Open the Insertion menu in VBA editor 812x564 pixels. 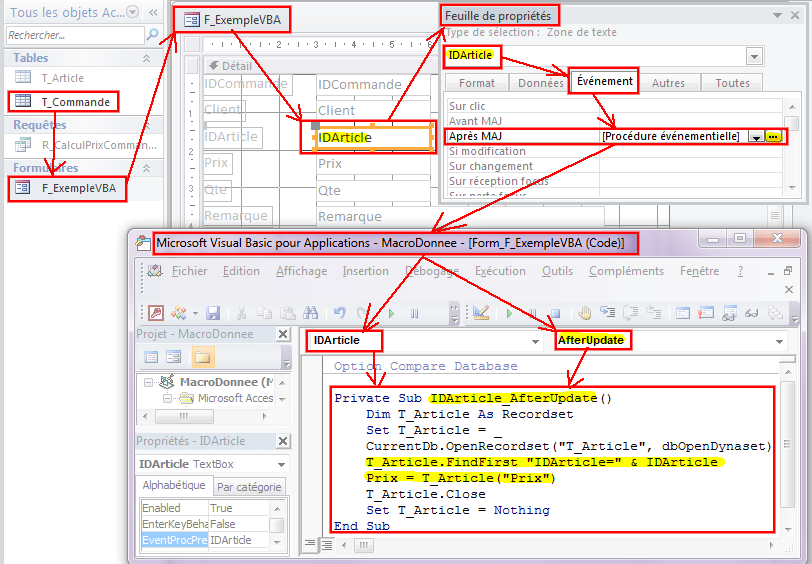click(x=365, y=271)
